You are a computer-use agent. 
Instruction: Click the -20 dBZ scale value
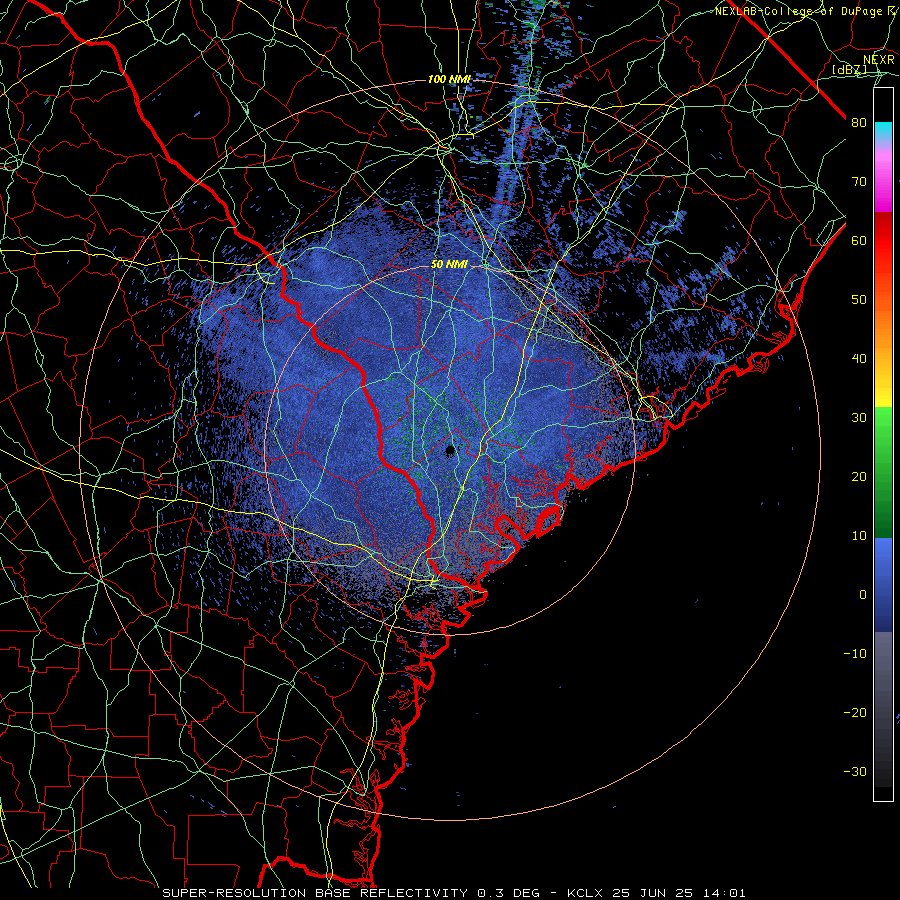coord(855,712)
